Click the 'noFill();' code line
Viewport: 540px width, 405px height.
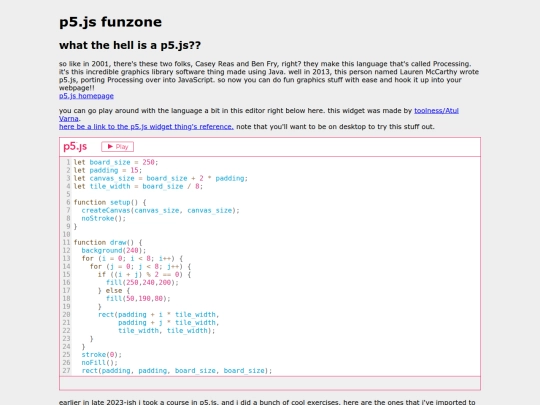tap(100, 362)
